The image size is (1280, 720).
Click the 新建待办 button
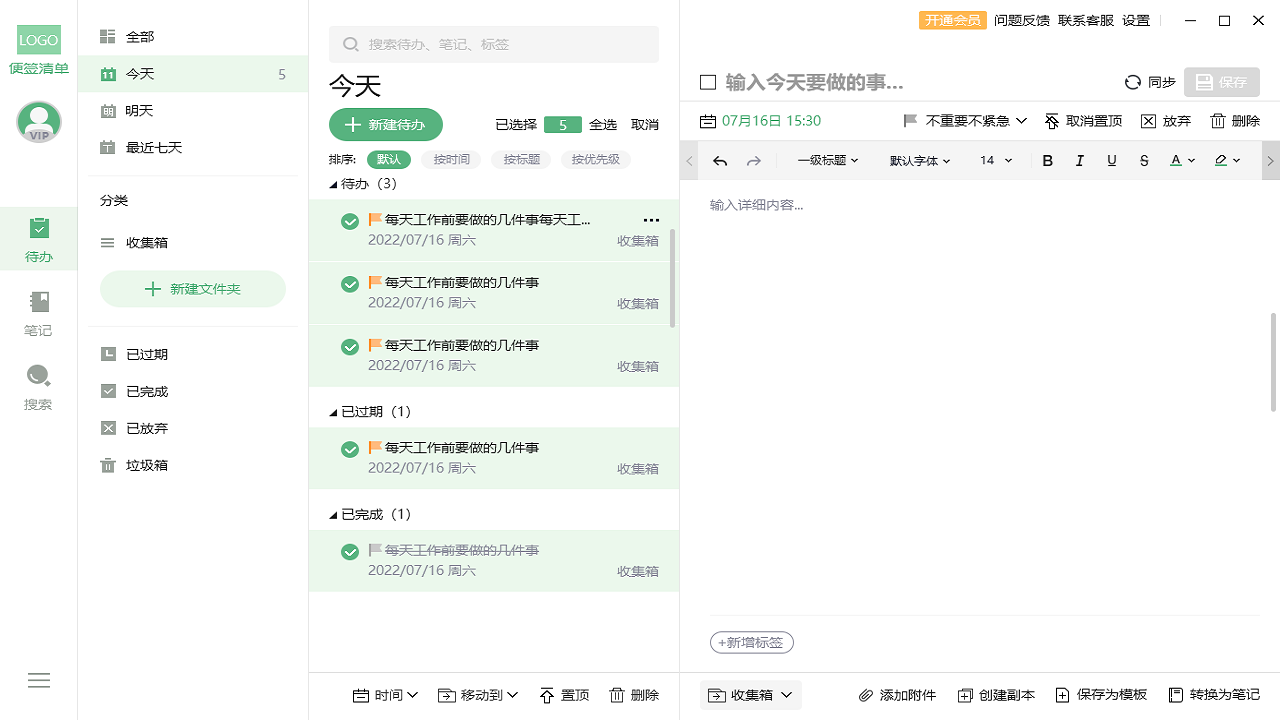point(385,124)
